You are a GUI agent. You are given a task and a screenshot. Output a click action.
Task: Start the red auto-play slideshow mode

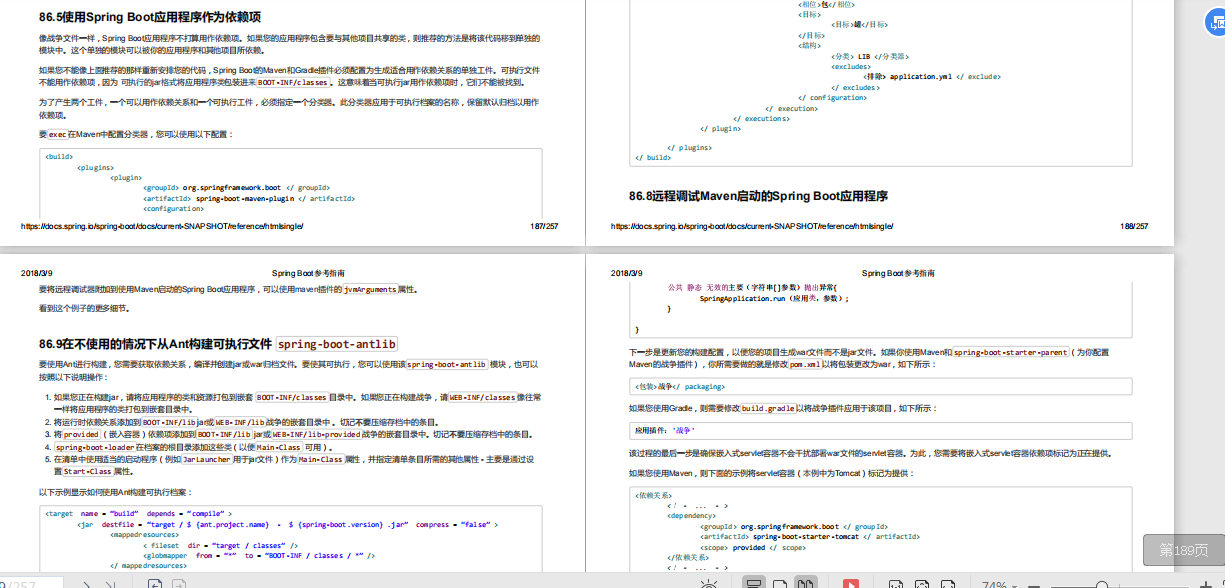tap(851, 582)
